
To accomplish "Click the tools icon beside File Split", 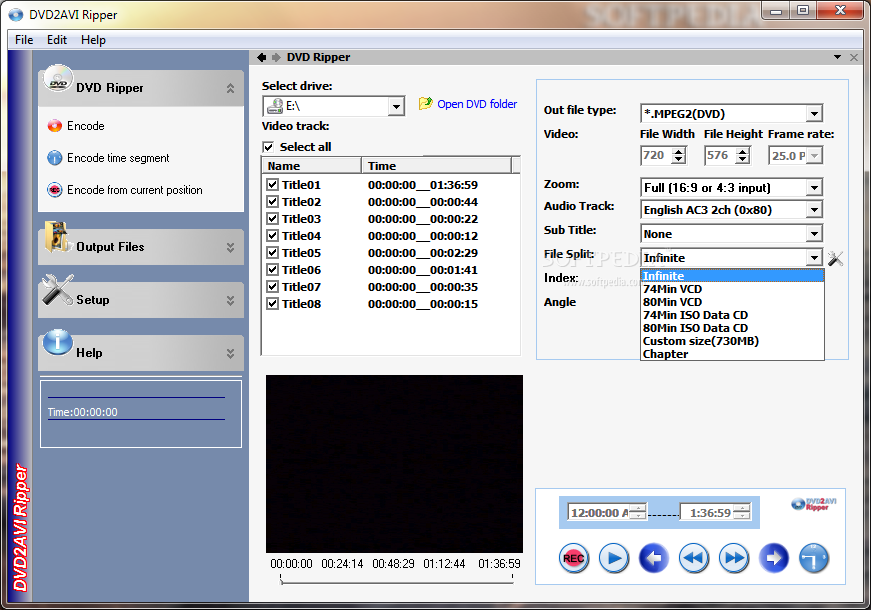I will [x=835, y=258].
